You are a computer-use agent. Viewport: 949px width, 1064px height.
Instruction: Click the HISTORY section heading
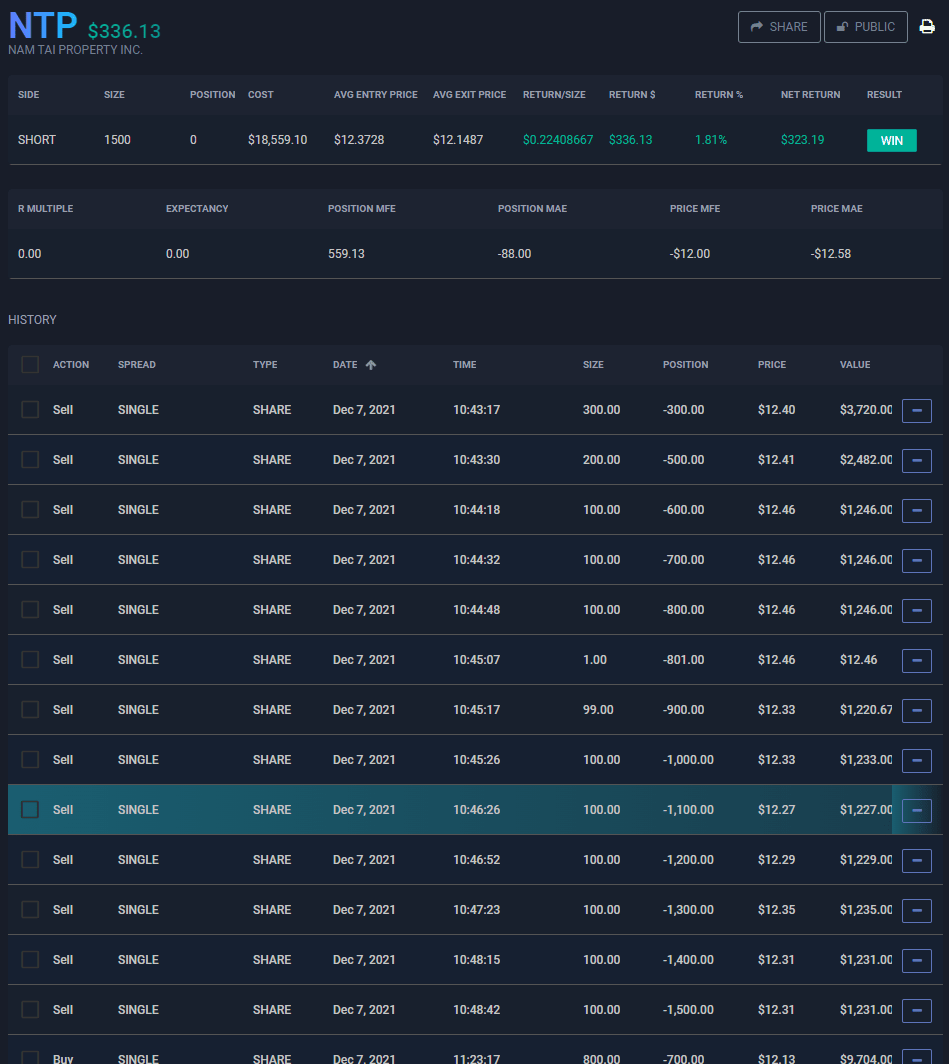pos(32,320)
